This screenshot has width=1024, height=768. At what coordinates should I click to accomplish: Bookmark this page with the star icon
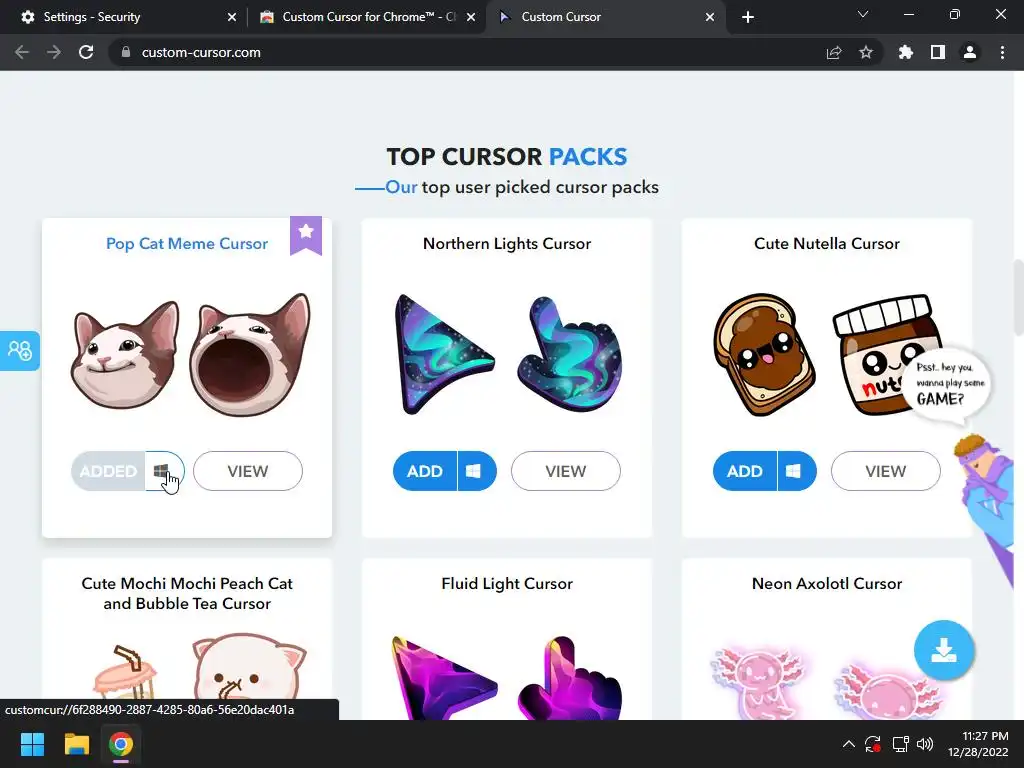[x=866, y=52]
